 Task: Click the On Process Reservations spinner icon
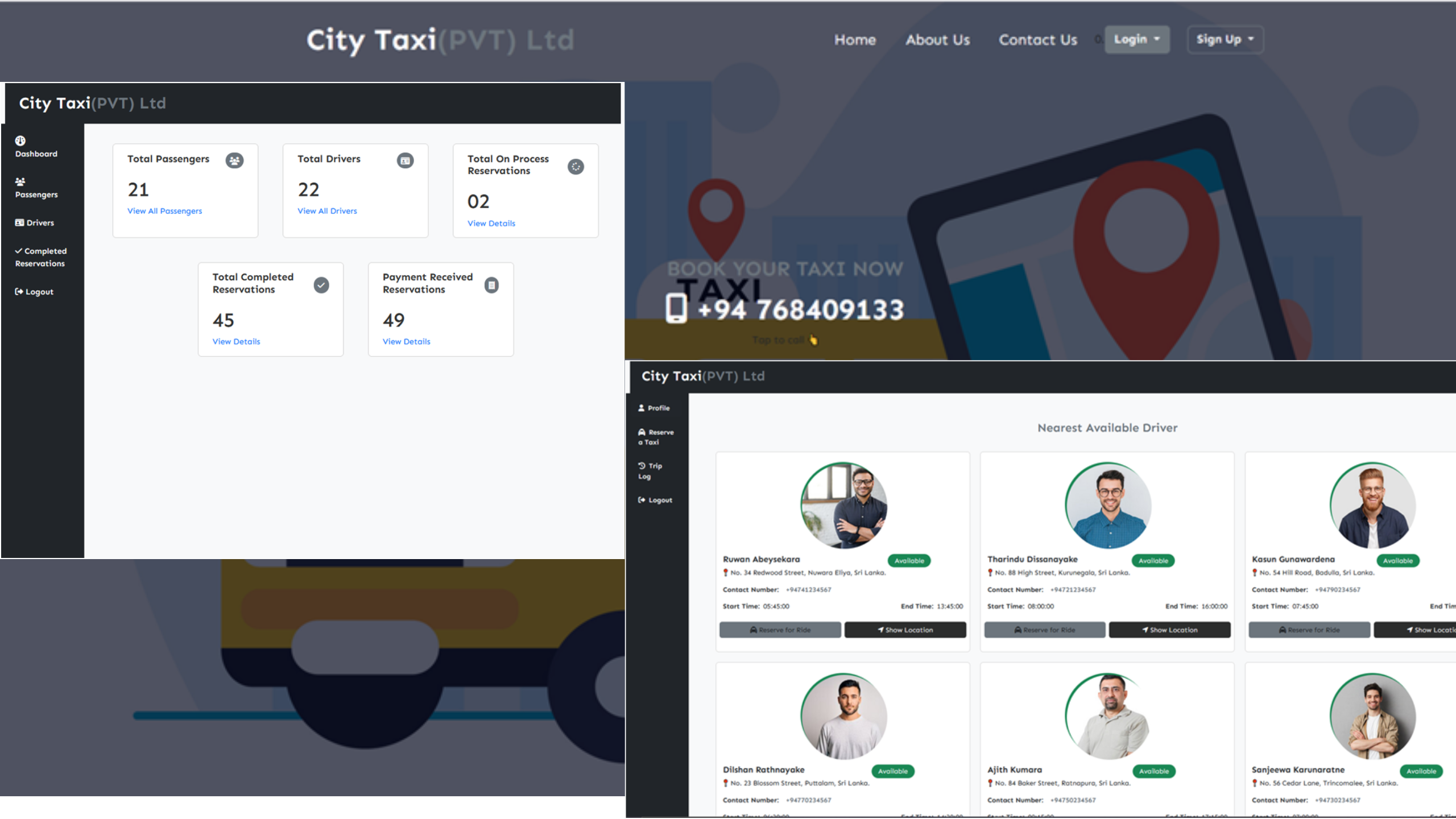pyautogui.click(x=576, y=167)
